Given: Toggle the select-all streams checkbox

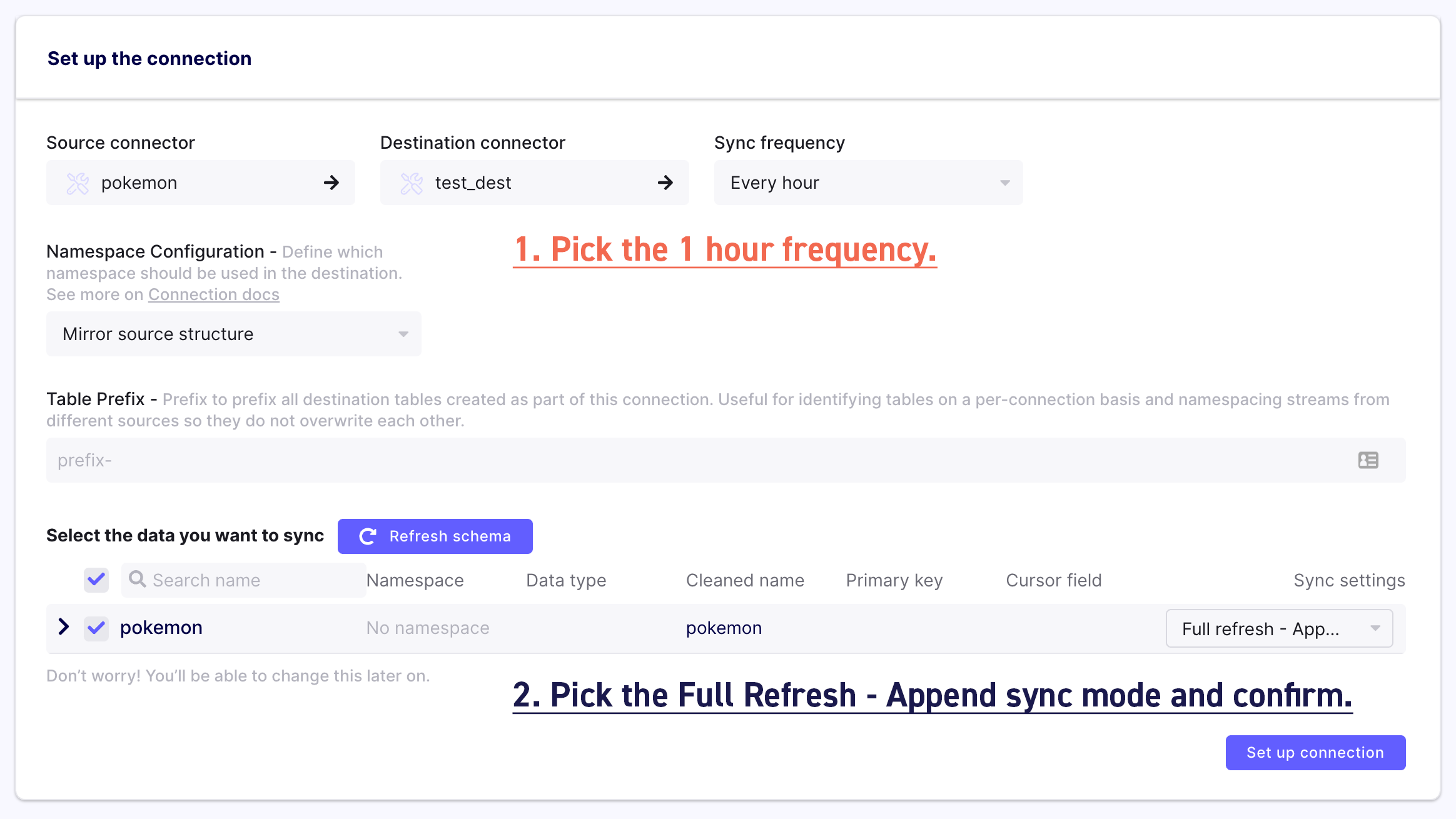Looking at the screenshot, I should coord(96,580).
